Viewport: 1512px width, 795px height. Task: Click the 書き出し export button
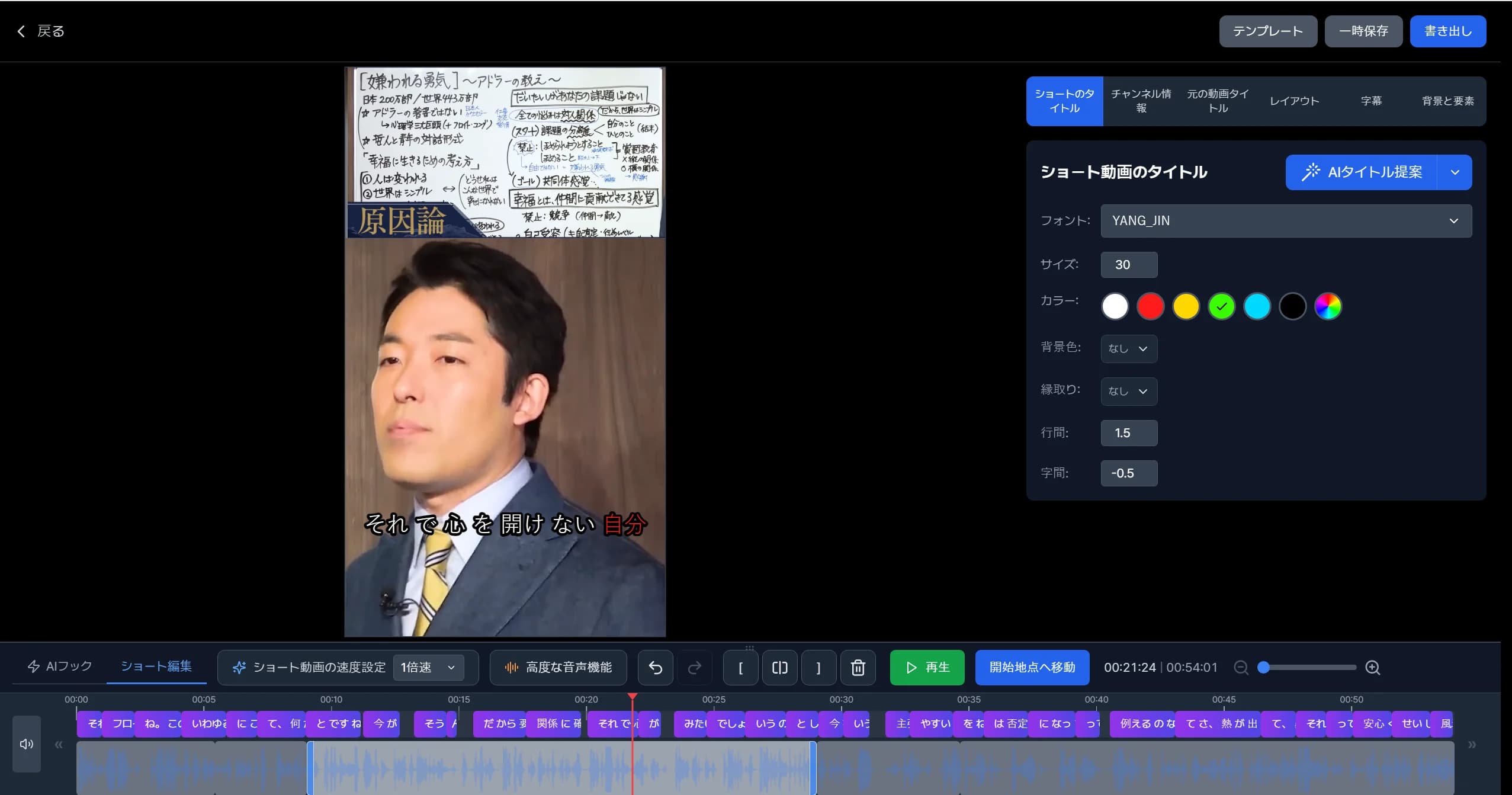(1447, 31)
